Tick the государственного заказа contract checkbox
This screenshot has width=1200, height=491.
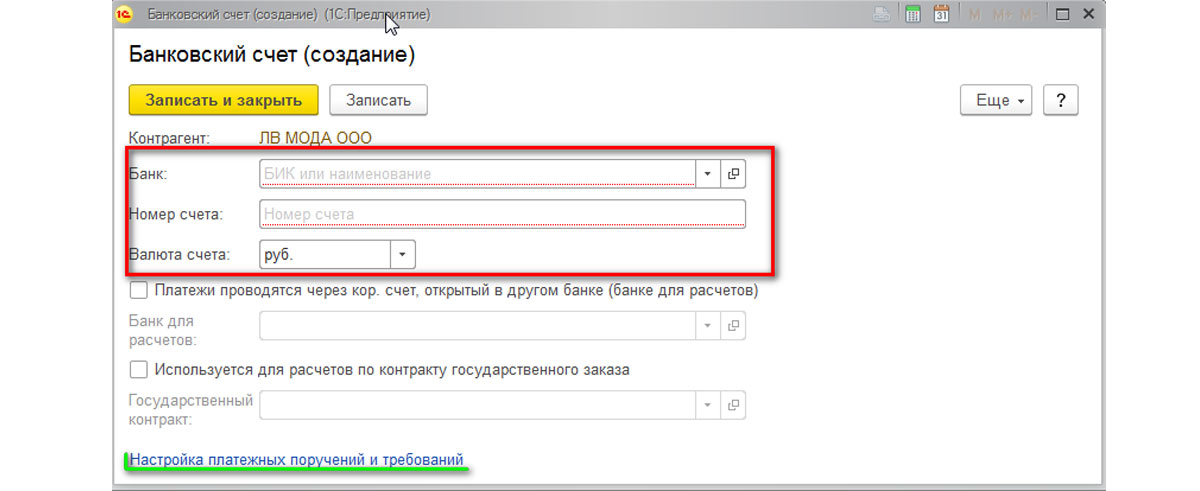pyautogui.click(x=139, y=369)
